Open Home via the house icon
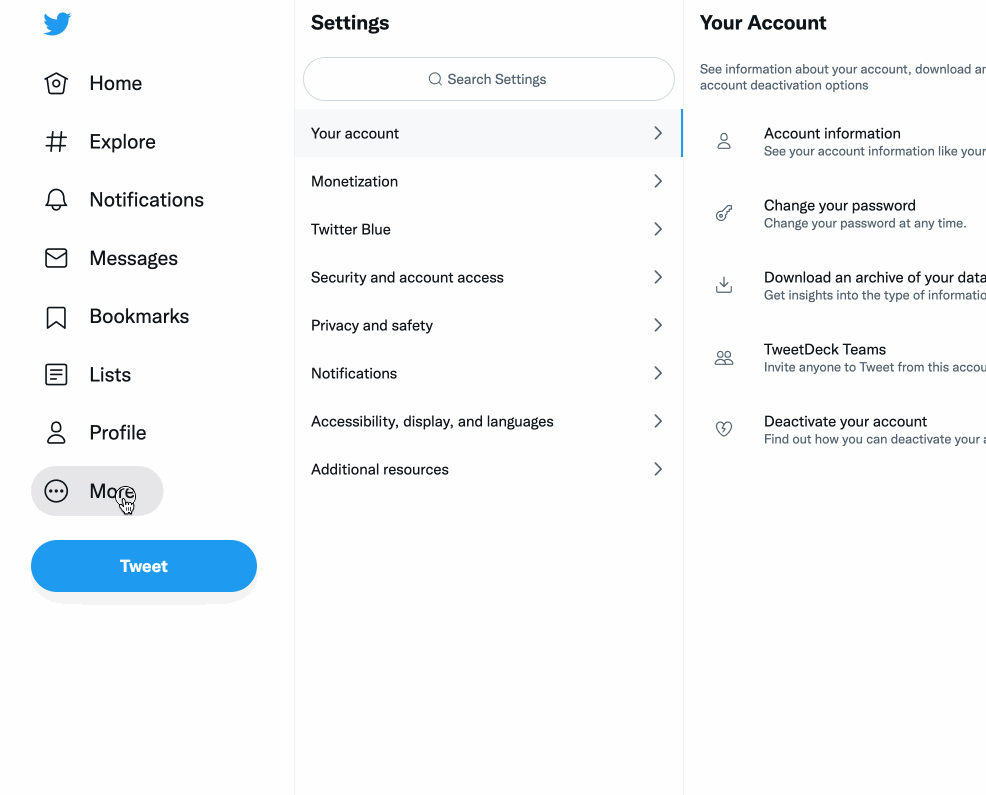The width and height of the screenshot is (986, 795). (x=56, y=84)
